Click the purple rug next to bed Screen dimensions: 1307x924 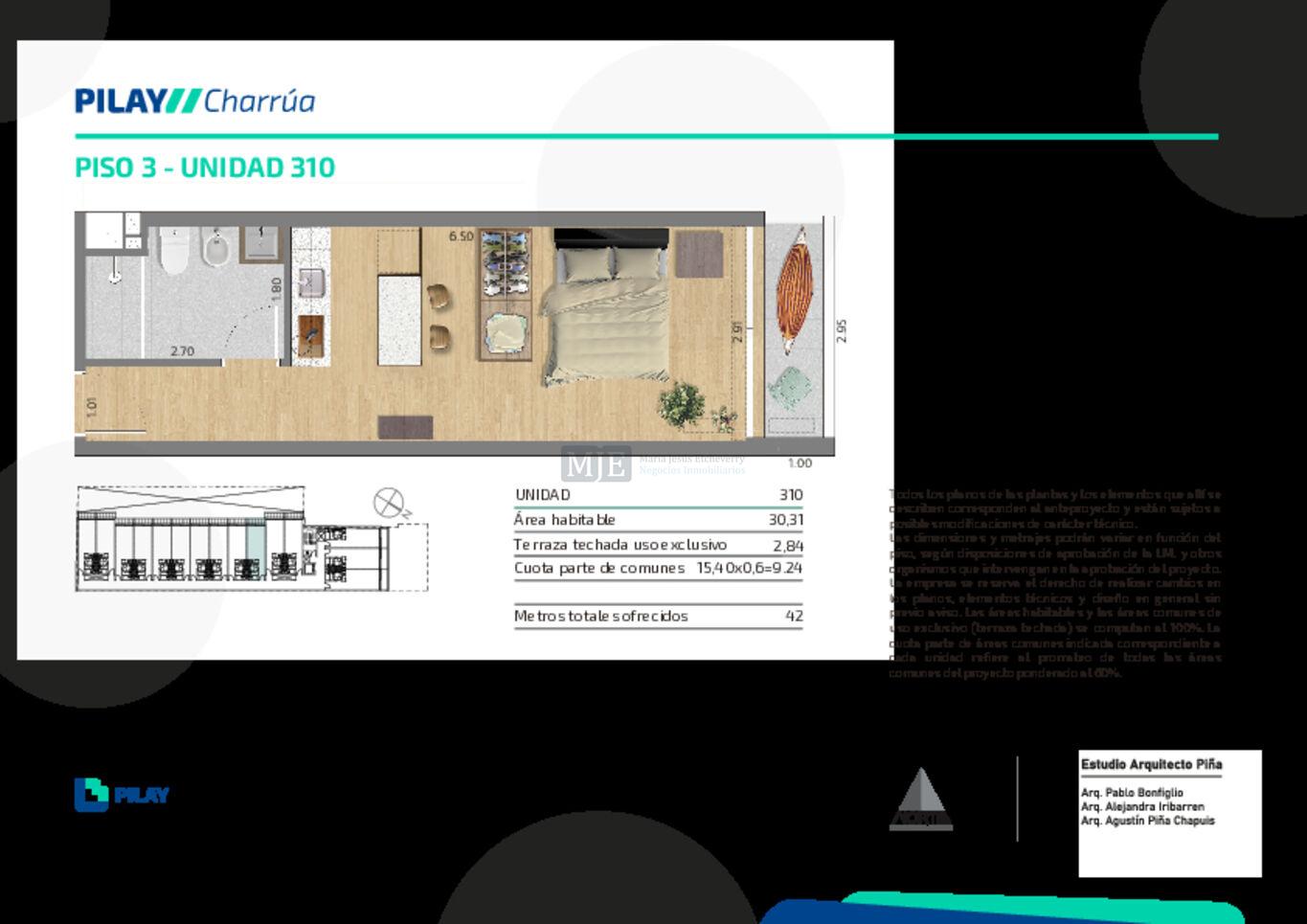[x=700, y=254]
